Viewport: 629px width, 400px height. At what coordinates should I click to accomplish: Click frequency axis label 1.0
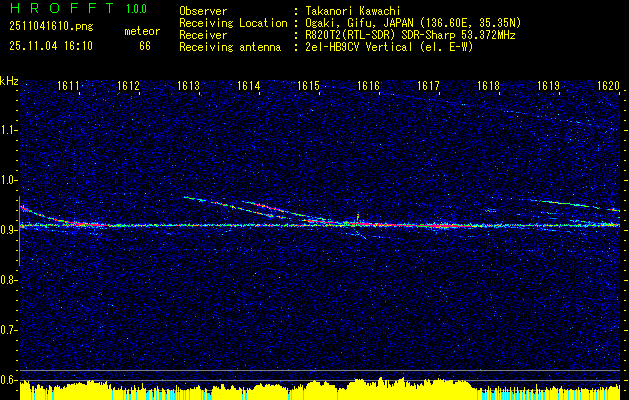pyautogui.click(x=8, y=180)
